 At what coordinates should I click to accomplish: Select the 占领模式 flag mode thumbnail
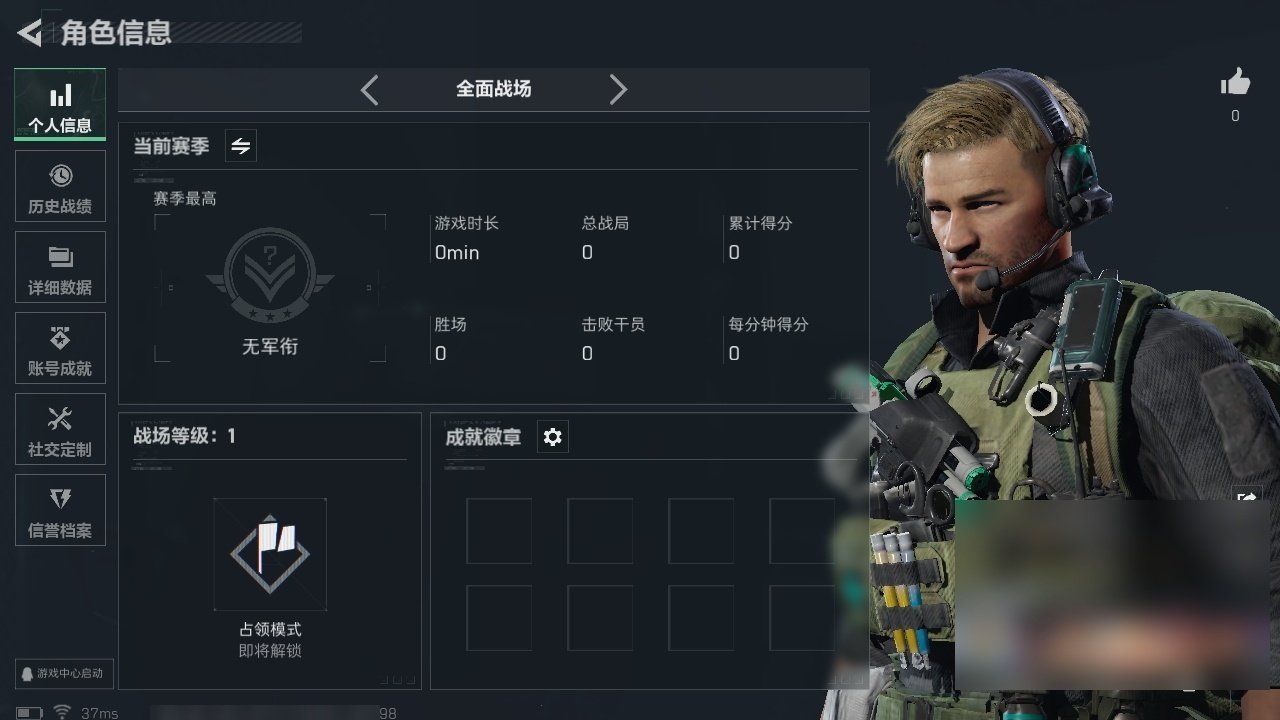tap(270, 554)
